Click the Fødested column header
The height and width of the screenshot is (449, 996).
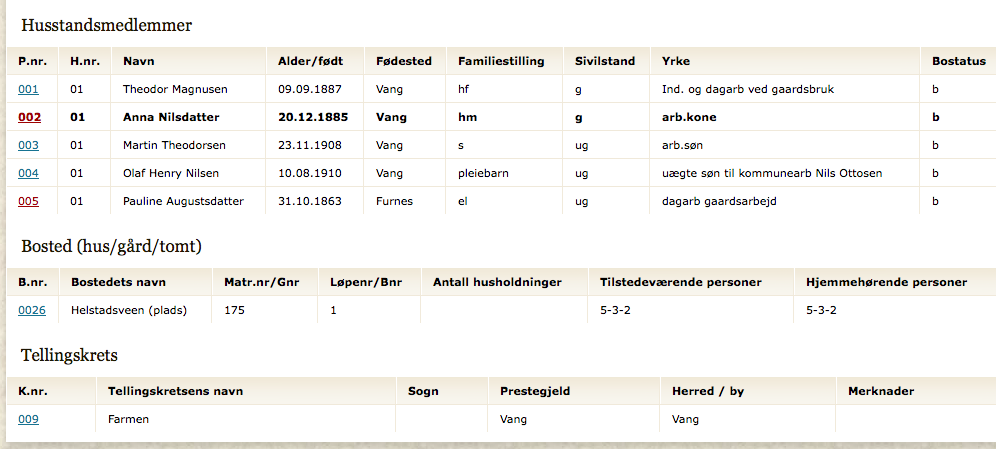[405, 61]
